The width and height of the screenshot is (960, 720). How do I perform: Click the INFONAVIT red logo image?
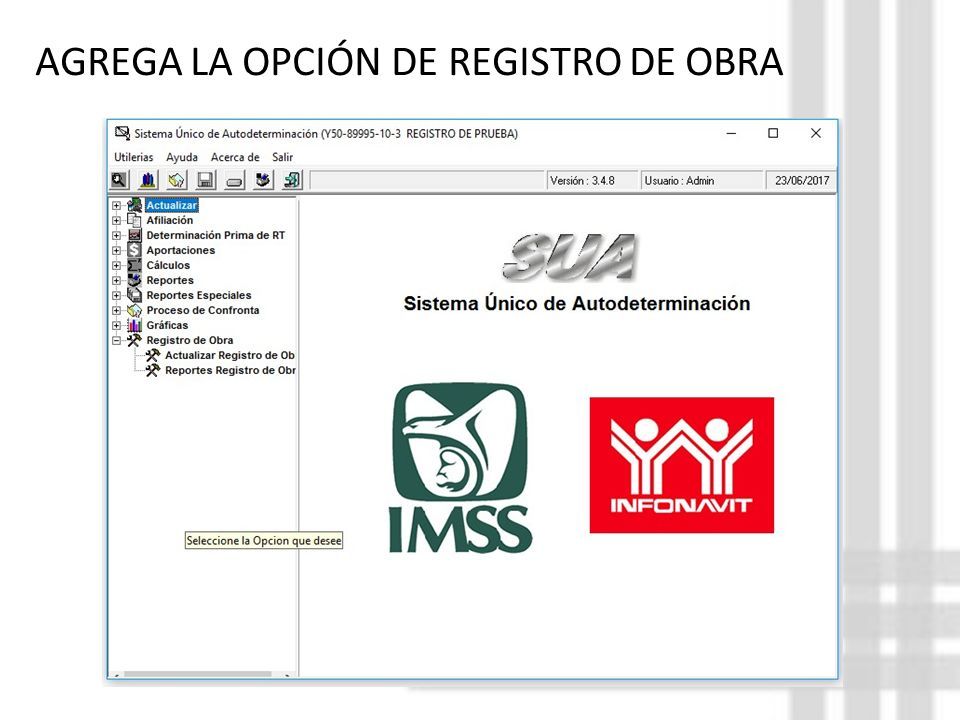[x=681, y=465]
